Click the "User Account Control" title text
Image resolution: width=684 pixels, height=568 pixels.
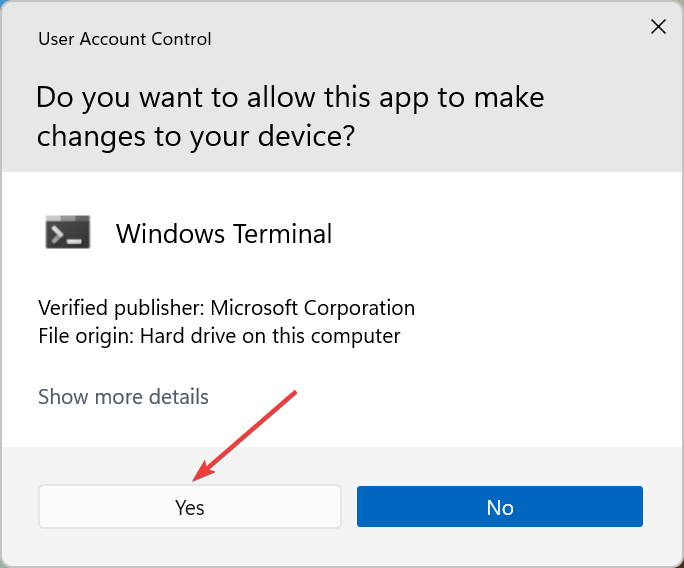point(125,40)
